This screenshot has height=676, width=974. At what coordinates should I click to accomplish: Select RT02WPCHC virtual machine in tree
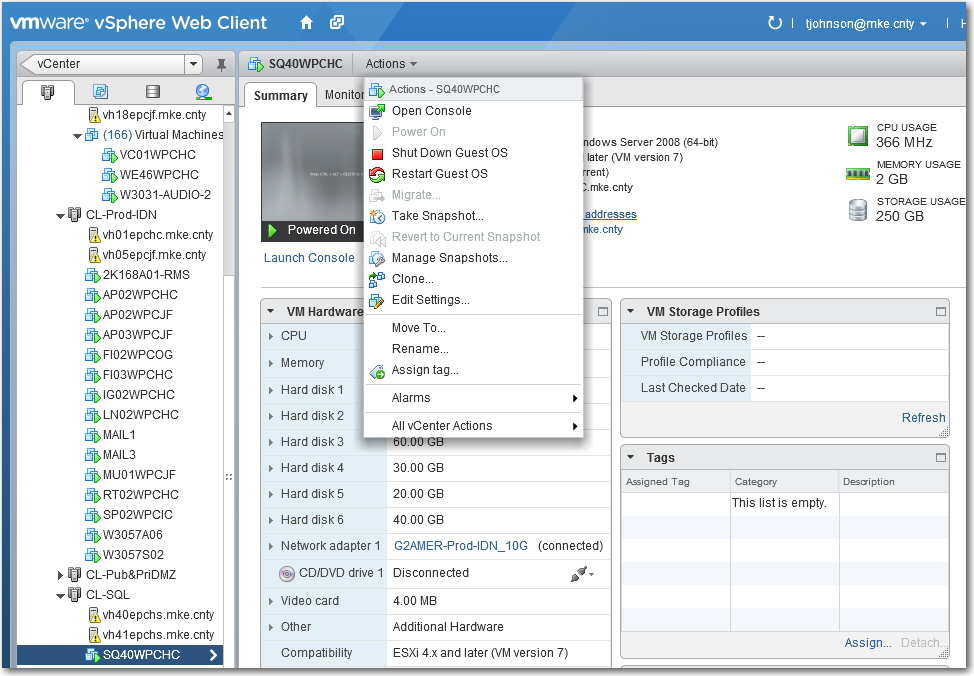click(x=140, y=495)
